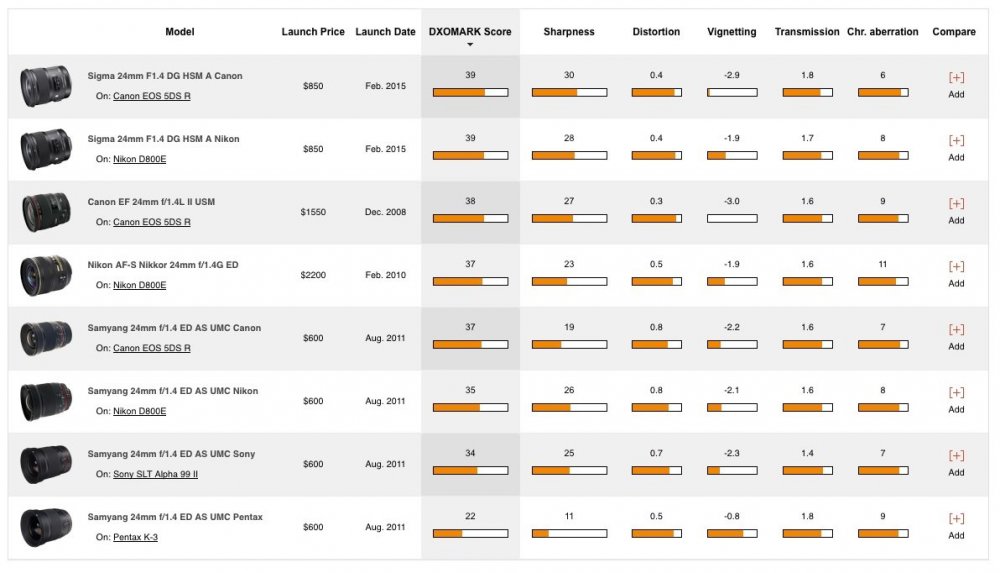Toggle sort arrow under DXOMARK Score
The width and height of the screenshot is (1000, 573).
470,45
